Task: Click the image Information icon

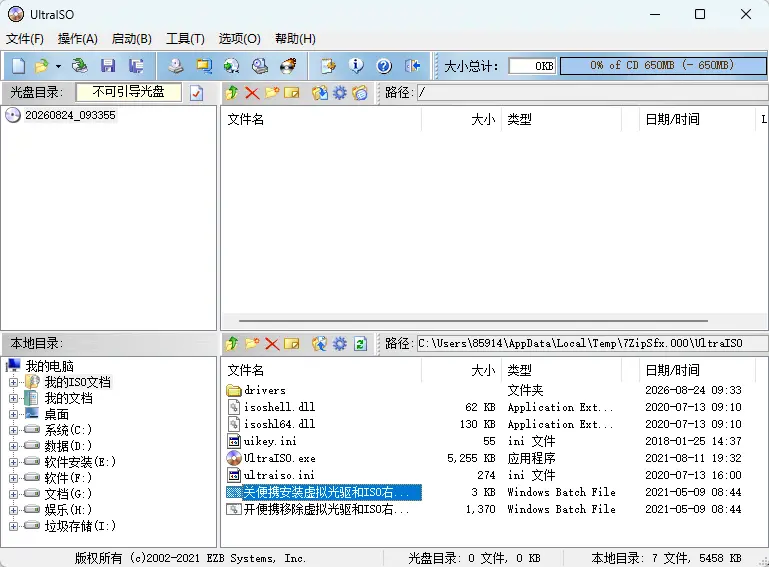Action: point(356,66)
